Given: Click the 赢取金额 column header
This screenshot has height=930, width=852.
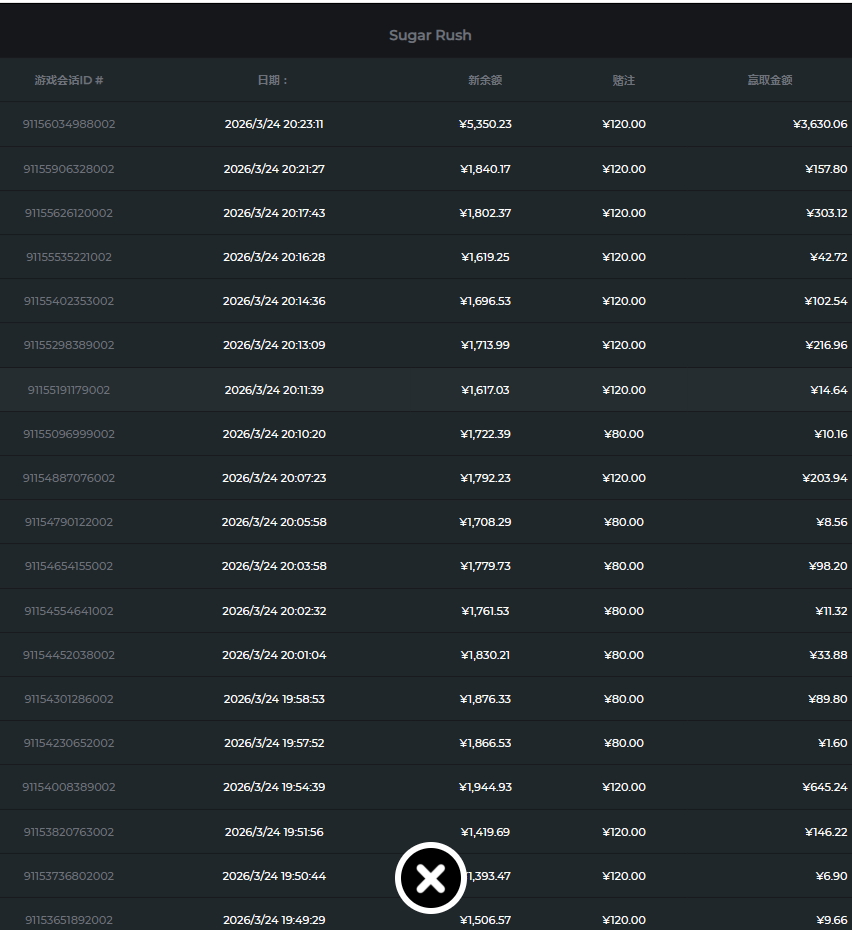Looking at the screenshot, I should 770,80.
